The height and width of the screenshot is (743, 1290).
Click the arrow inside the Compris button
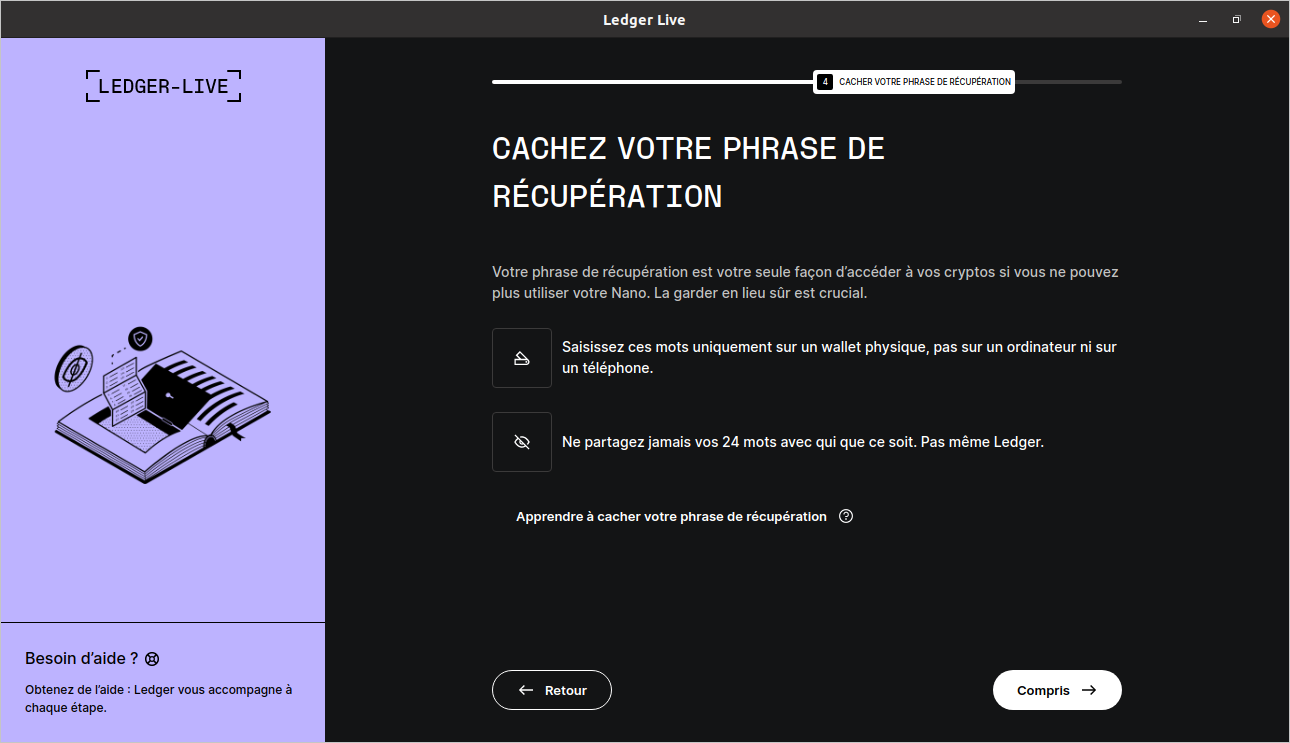tap(1089, 690)
